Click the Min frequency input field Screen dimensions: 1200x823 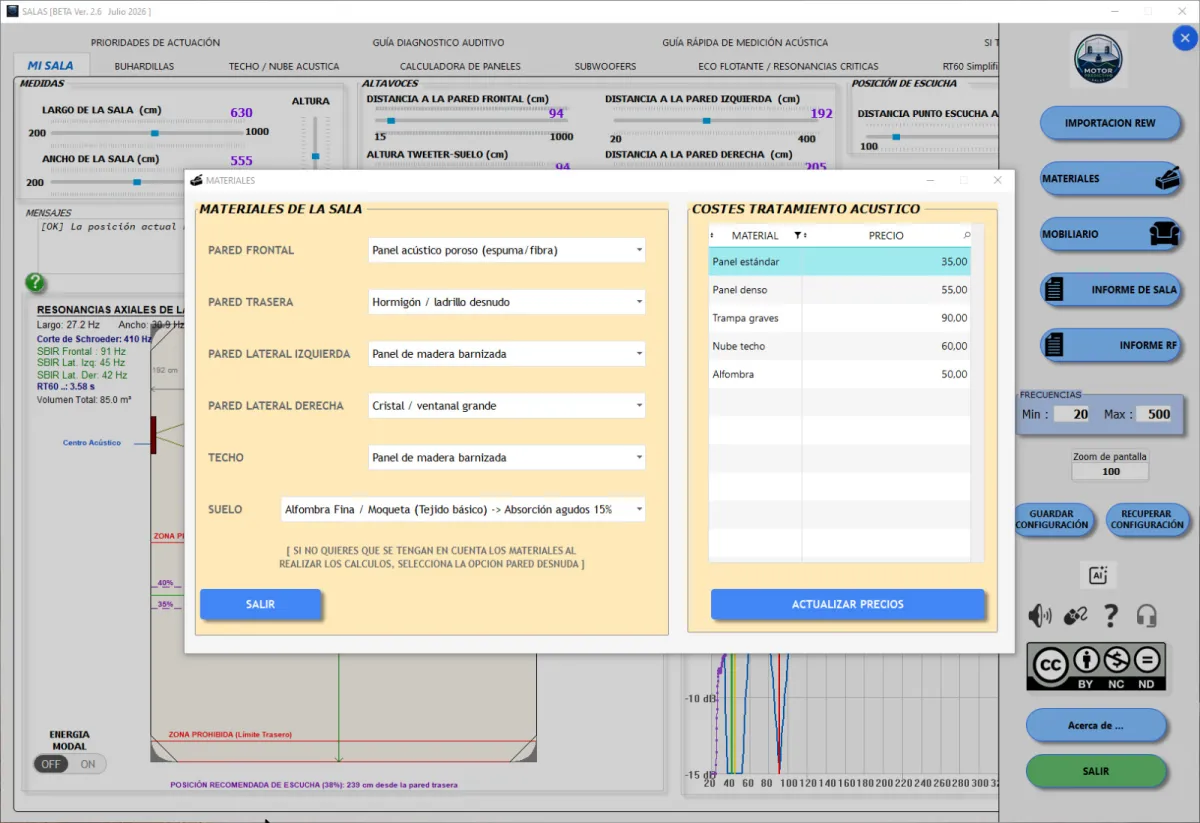point(1071,414)
